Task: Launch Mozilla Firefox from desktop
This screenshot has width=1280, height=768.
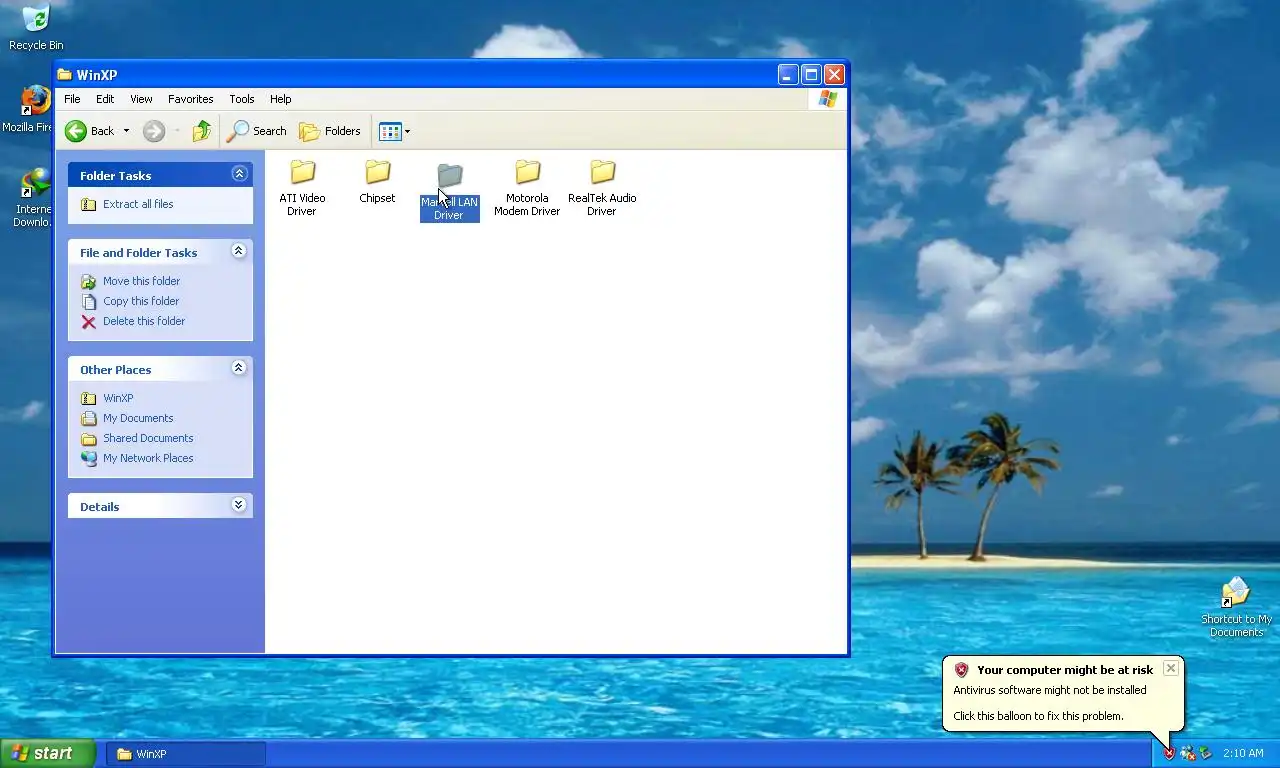Action: (30, 108)
